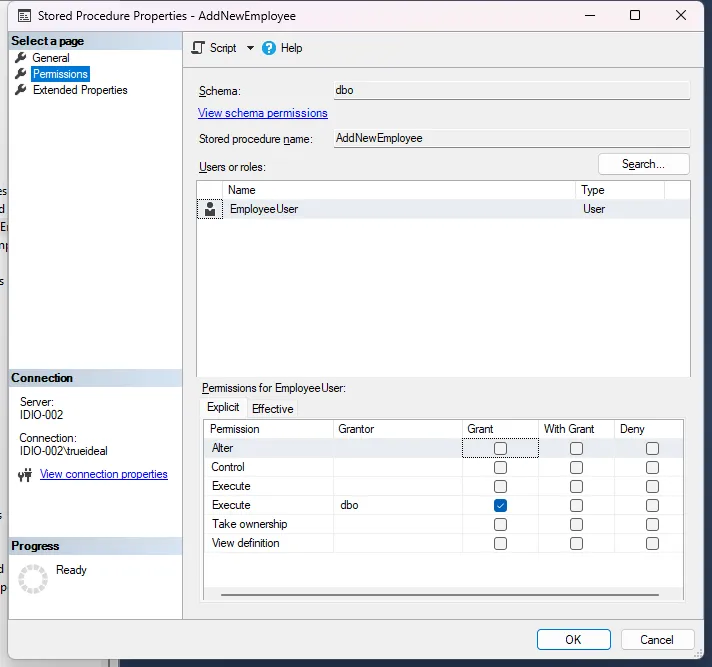
Task: Uncheck Grant for Execute by dbo
Action: pos(500,505)
